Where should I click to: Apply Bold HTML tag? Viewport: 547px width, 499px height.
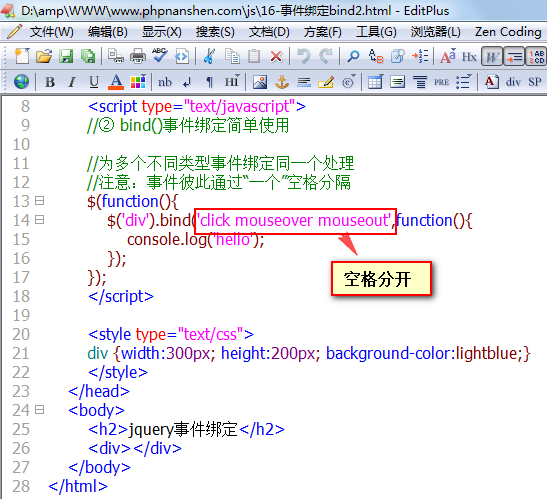[50, 82]
